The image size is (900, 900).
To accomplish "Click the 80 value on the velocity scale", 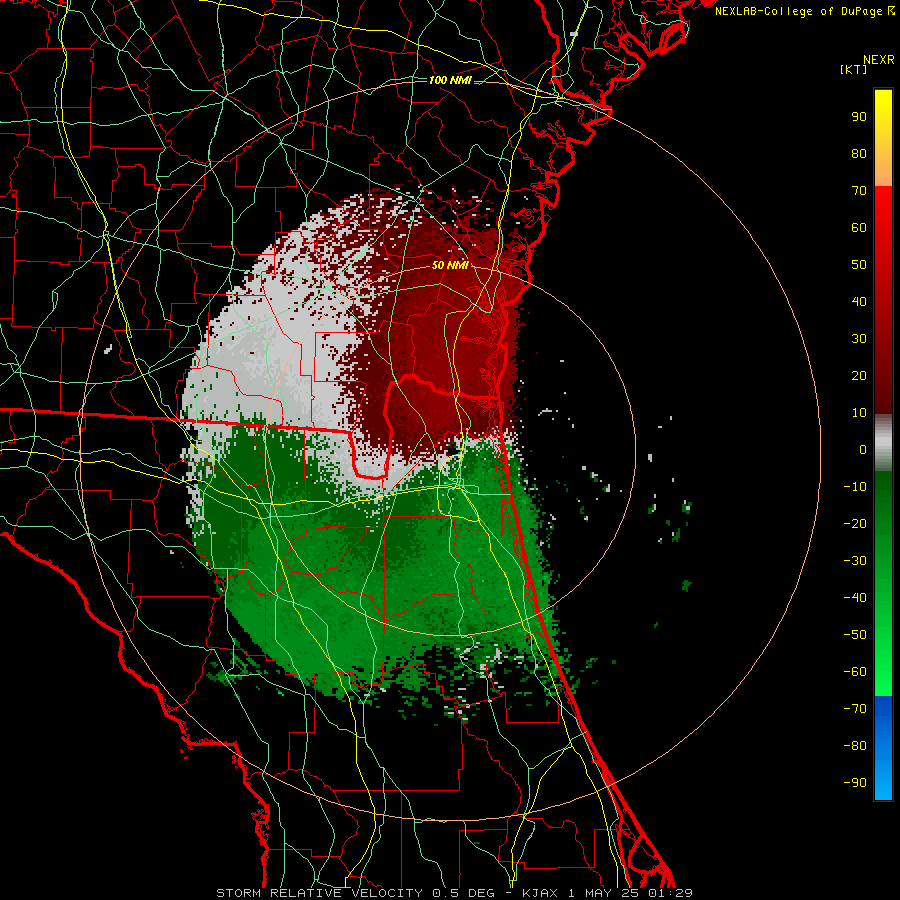I will 859,153.
